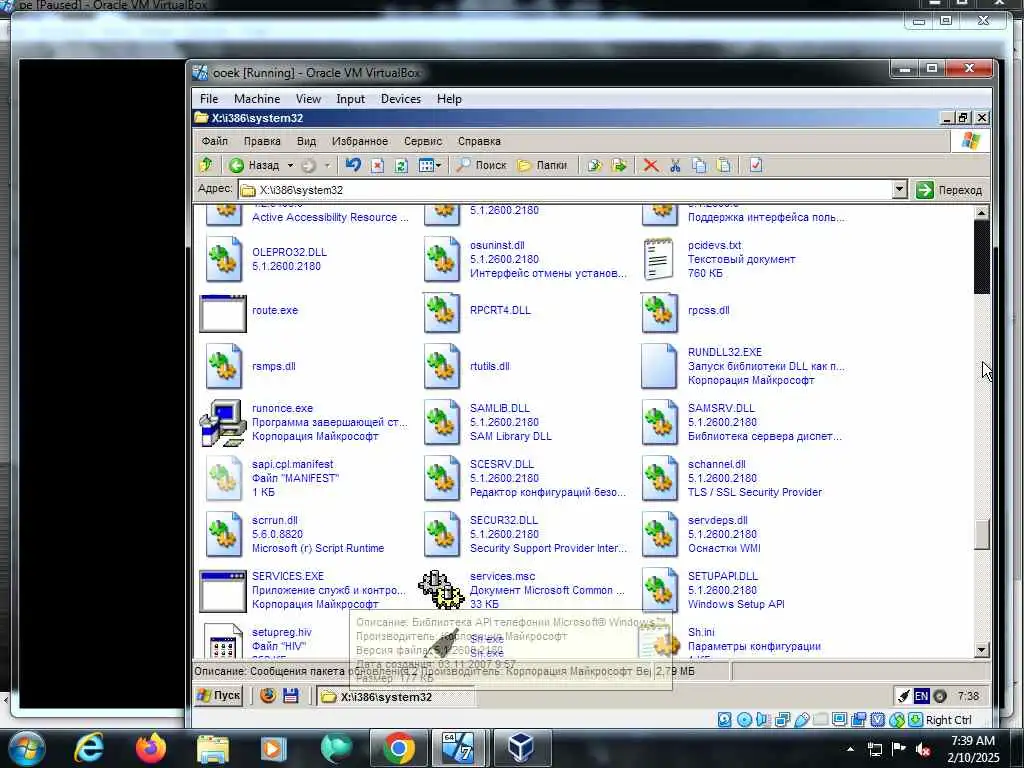
Task: Open VirtualBox Machine menu
Action: [x=257, y=99]
